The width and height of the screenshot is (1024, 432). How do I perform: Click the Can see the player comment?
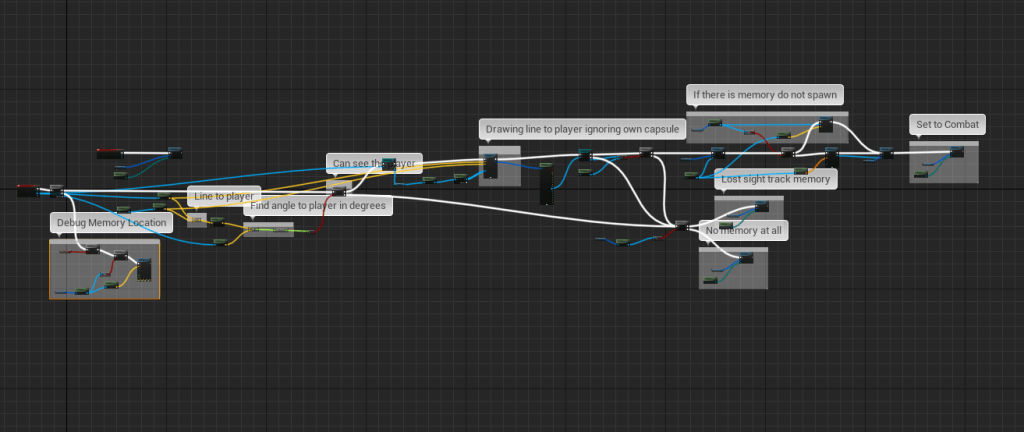[375, 163]
